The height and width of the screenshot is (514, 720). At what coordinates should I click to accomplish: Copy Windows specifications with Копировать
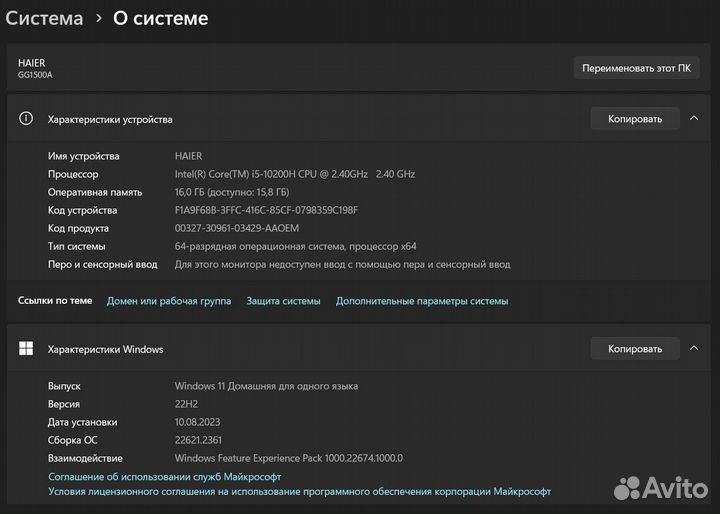[x=635, y=349]
